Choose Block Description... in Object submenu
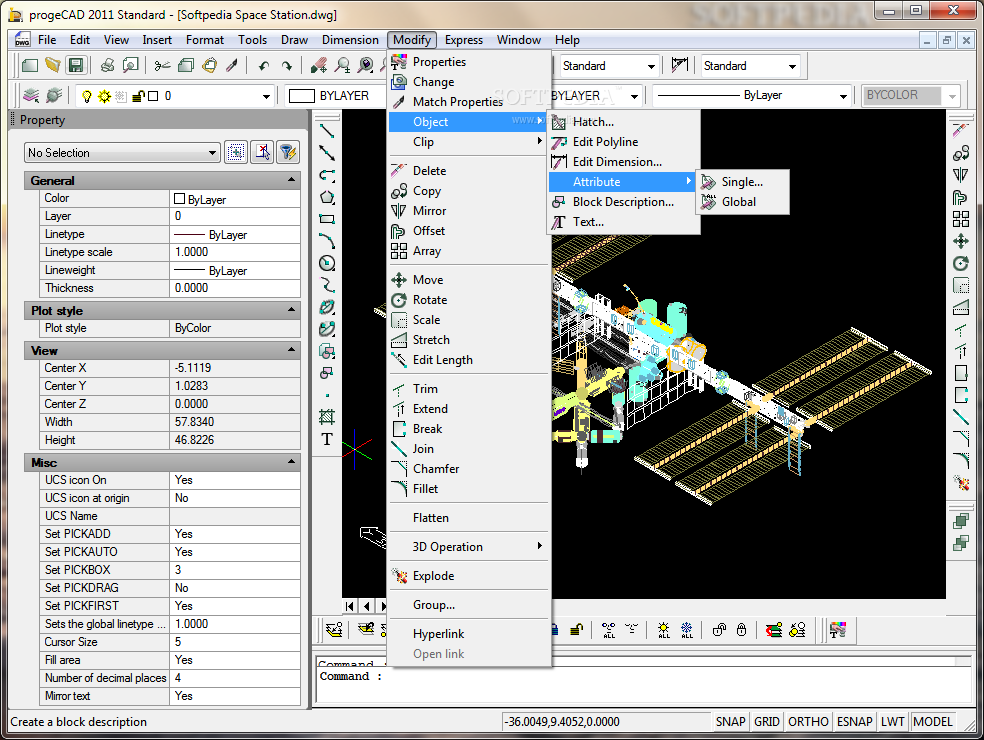 pyautogui.click(x=624, y=202)
